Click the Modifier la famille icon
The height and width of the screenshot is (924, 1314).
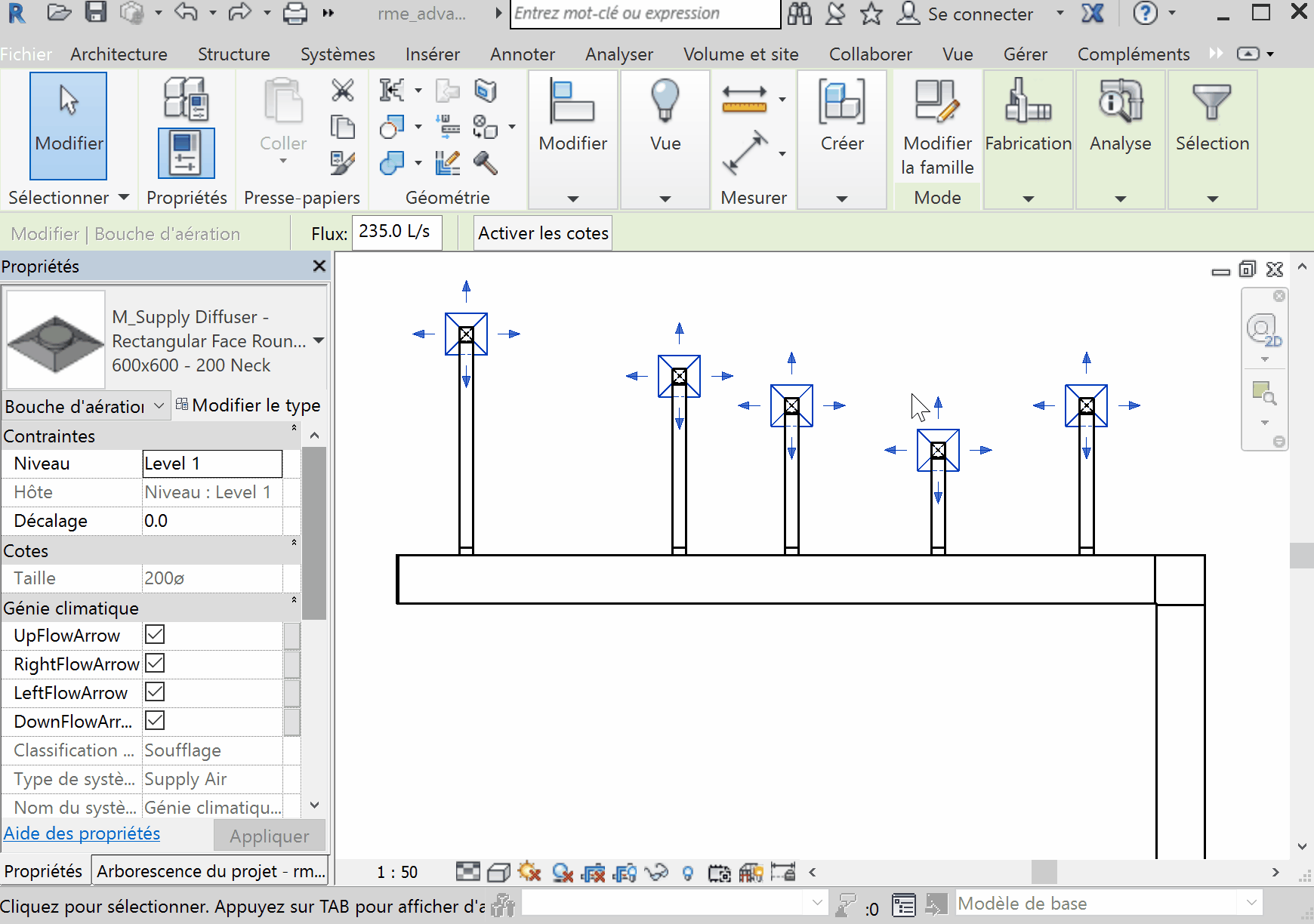click(x=937, y=102)
